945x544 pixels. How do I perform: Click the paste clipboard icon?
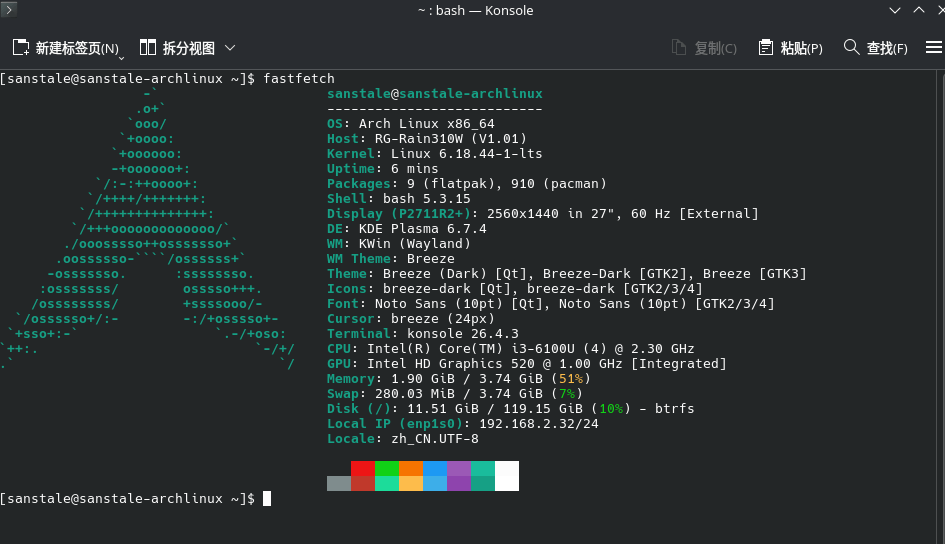pos(765,48)
